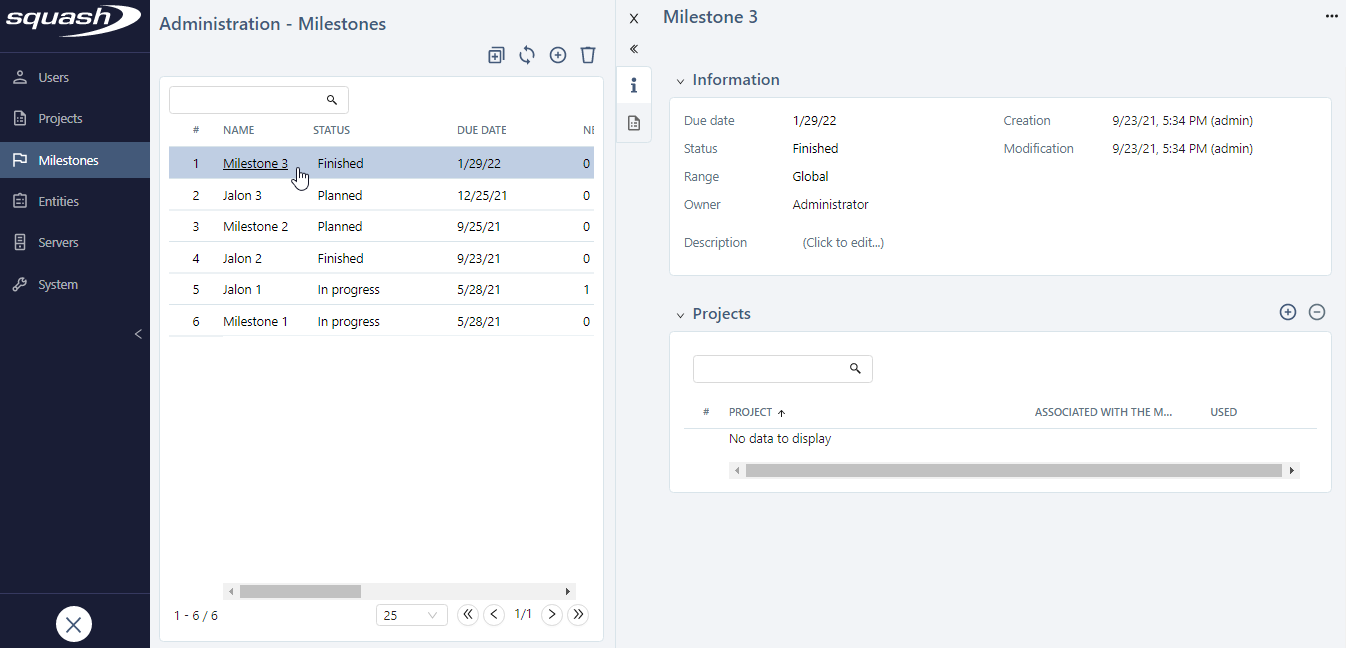1346x648 pixels.
Task: Open the Jalon 3 milestone row
Action: (243, 196)
